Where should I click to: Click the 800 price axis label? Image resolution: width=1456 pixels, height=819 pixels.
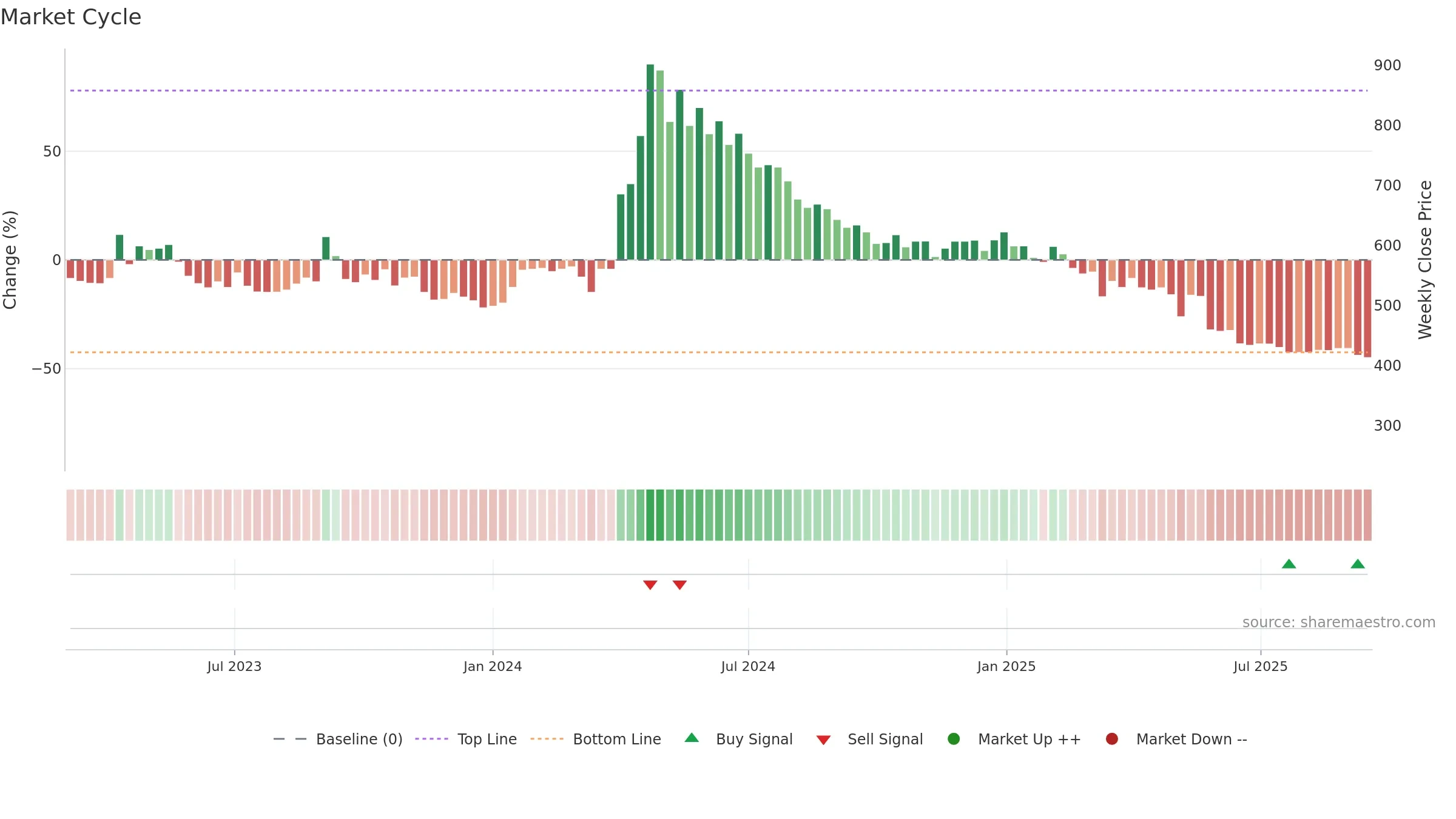point(1387,125)
